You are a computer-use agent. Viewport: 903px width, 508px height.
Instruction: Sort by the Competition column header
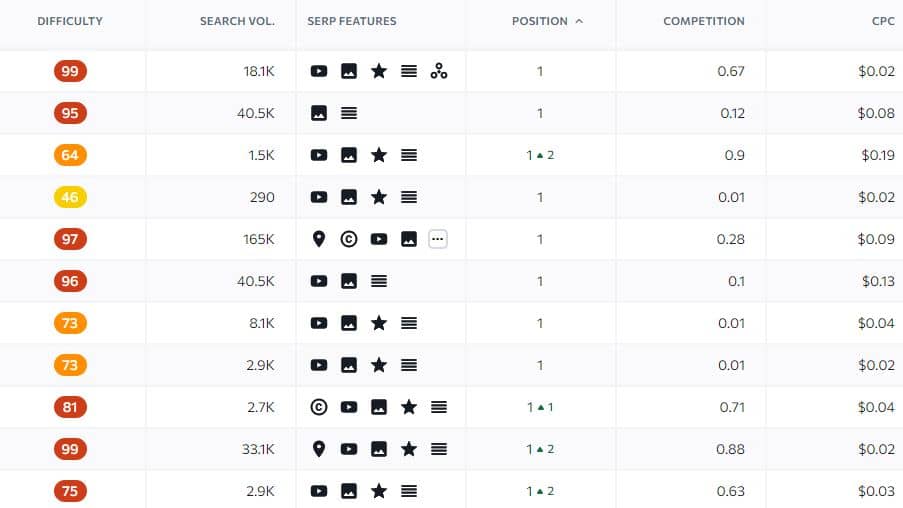(704, 21)
